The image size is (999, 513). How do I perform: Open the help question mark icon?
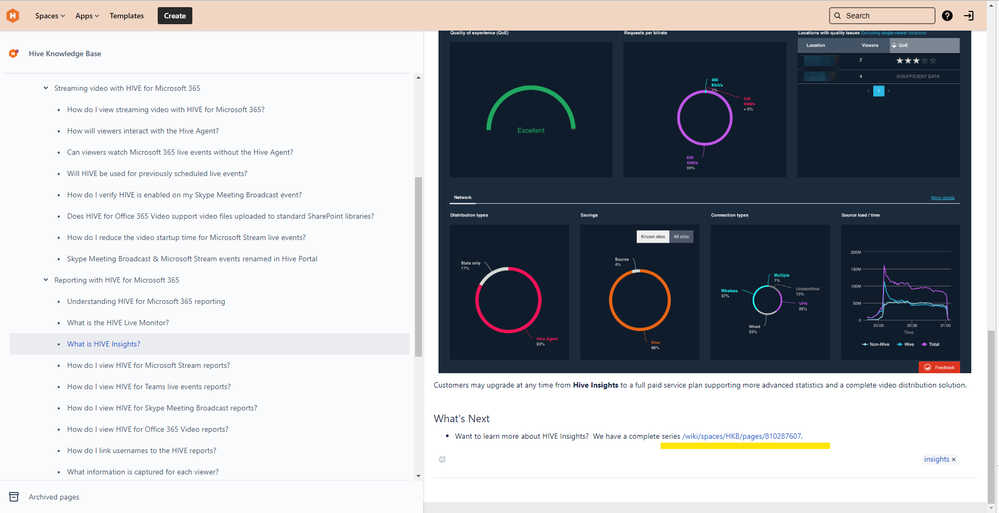[x=947, y=16]
